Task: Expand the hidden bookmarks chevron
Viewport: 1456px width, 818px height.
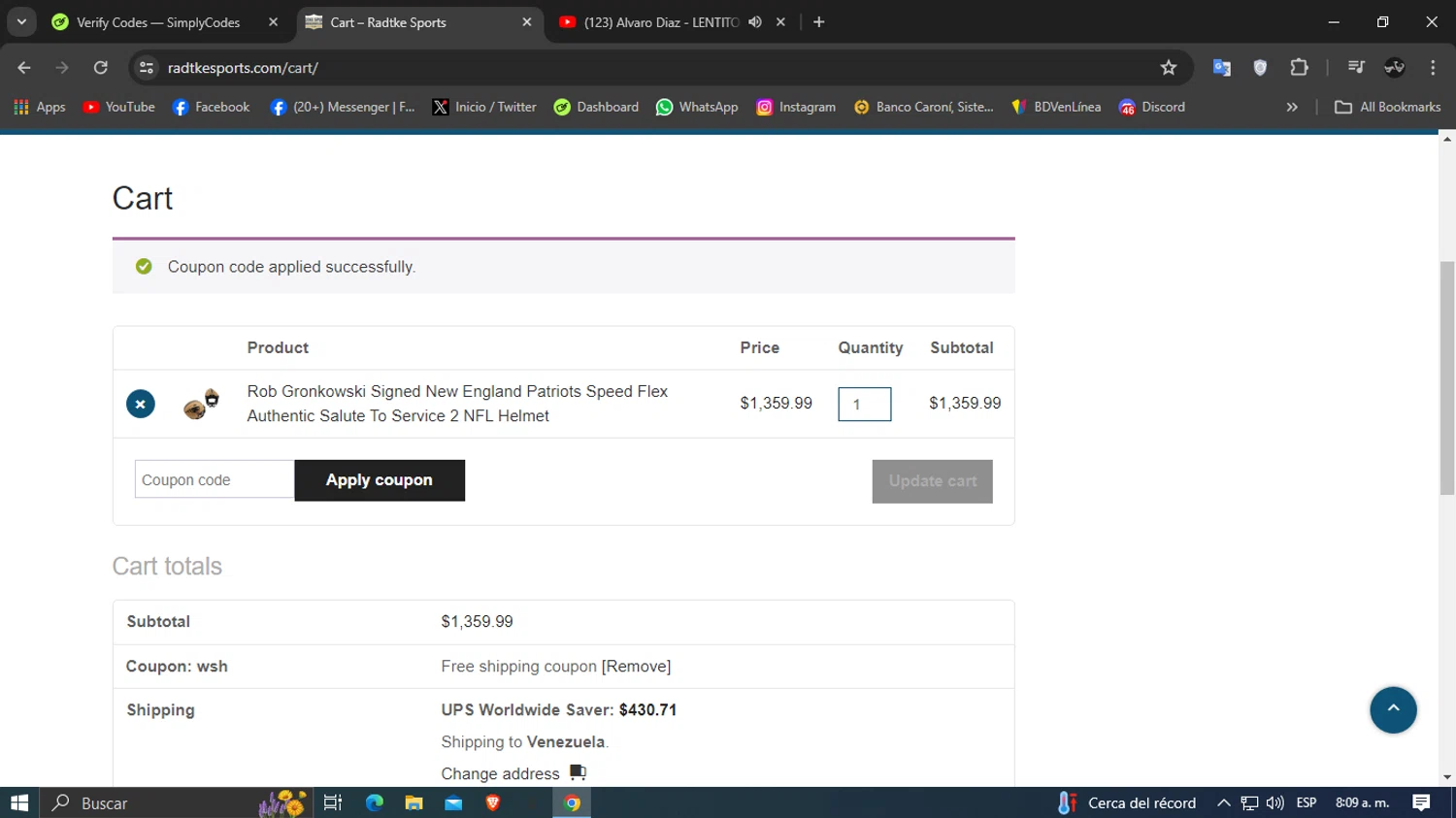Action: [1292, 107]
